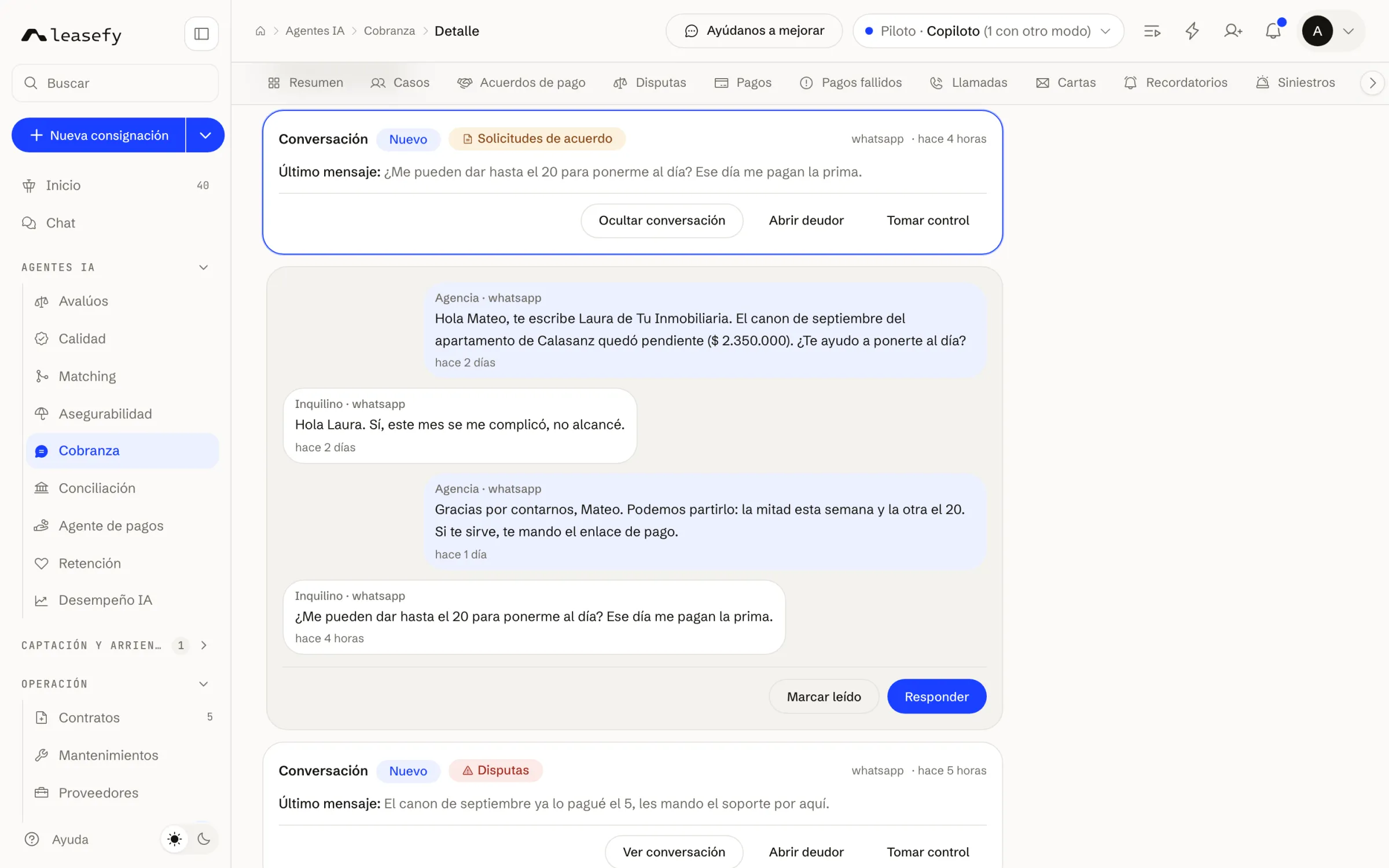Click the Buscar search field

(115, 83)
